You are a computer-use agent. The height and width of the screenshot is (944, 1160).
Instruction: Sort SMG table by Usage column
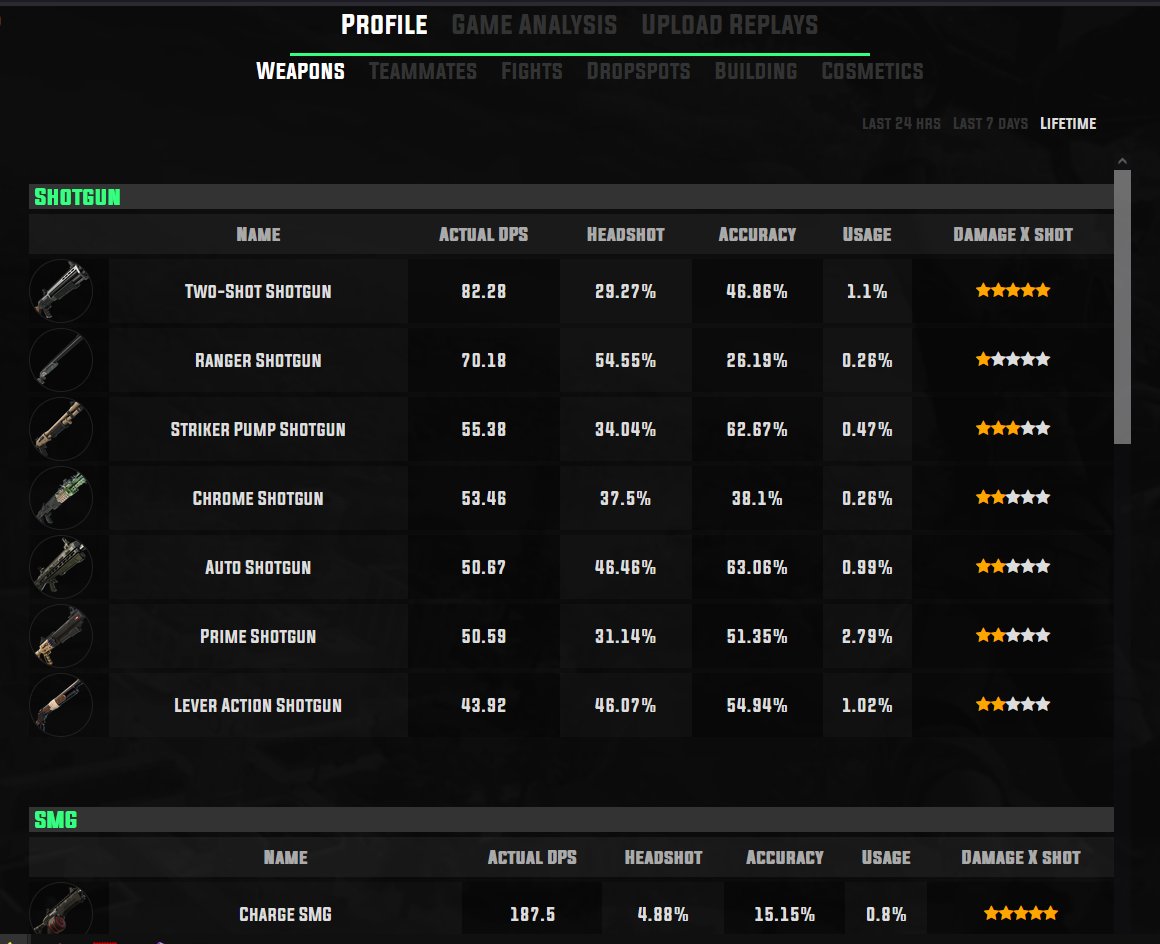point(886,857)
